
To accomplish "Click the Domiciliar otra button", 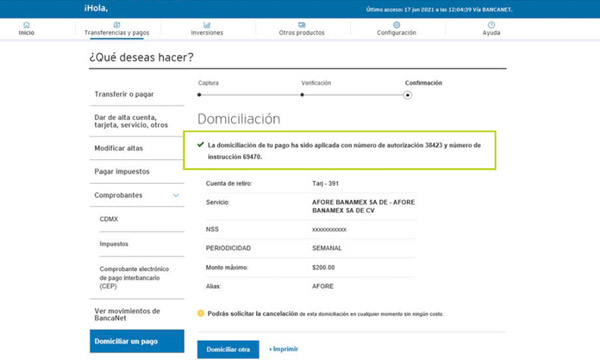I will [x=228, y=349].
